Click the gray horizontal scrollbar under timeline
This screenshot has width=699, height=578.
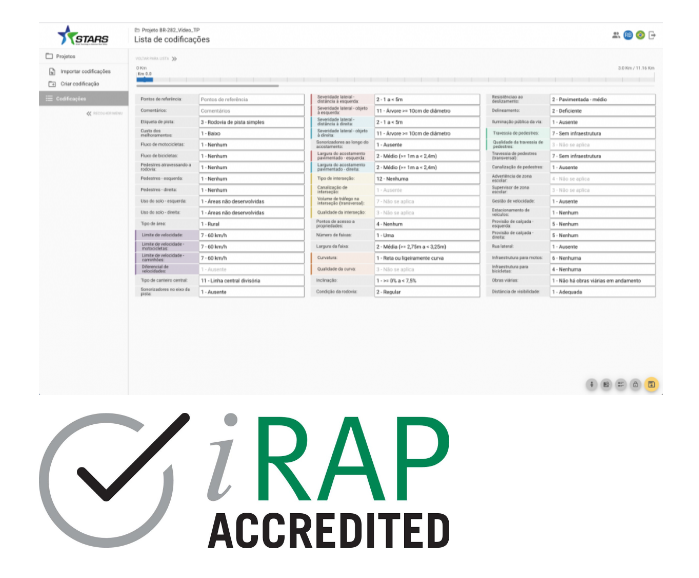(208, 86)
